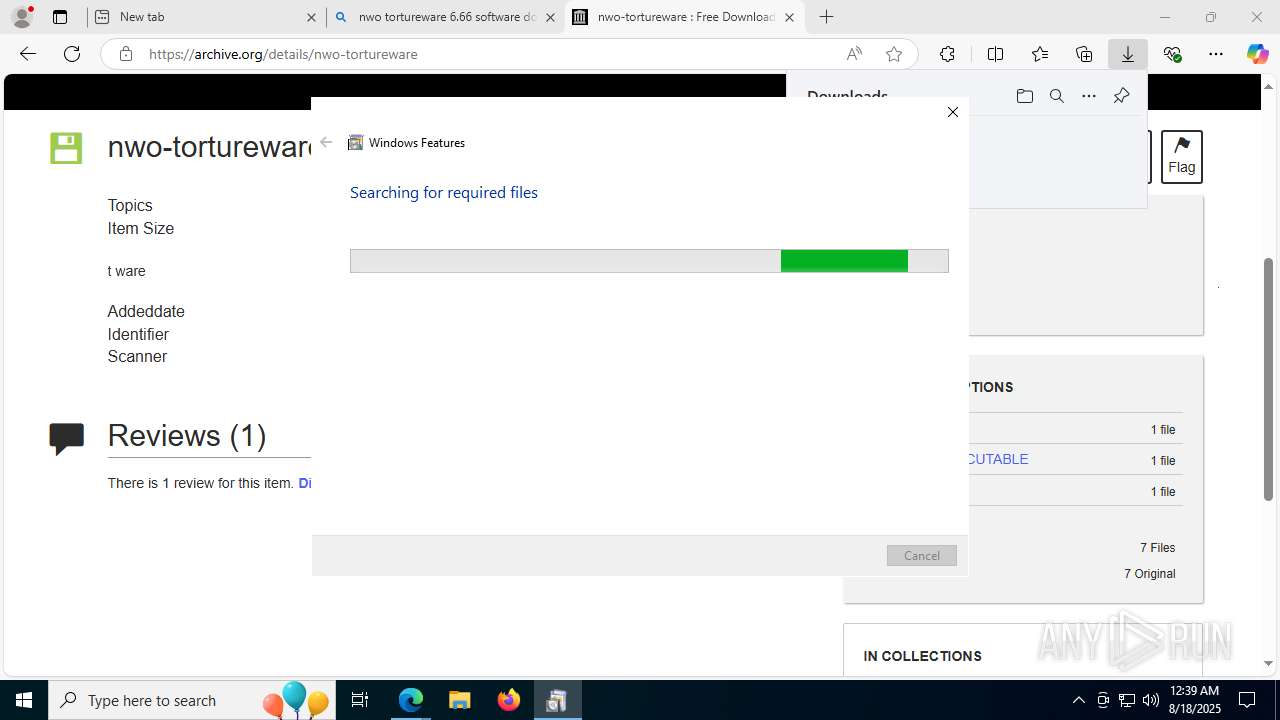
Task: Click the green searching progress bar
Action: click(x=649, y=261)
